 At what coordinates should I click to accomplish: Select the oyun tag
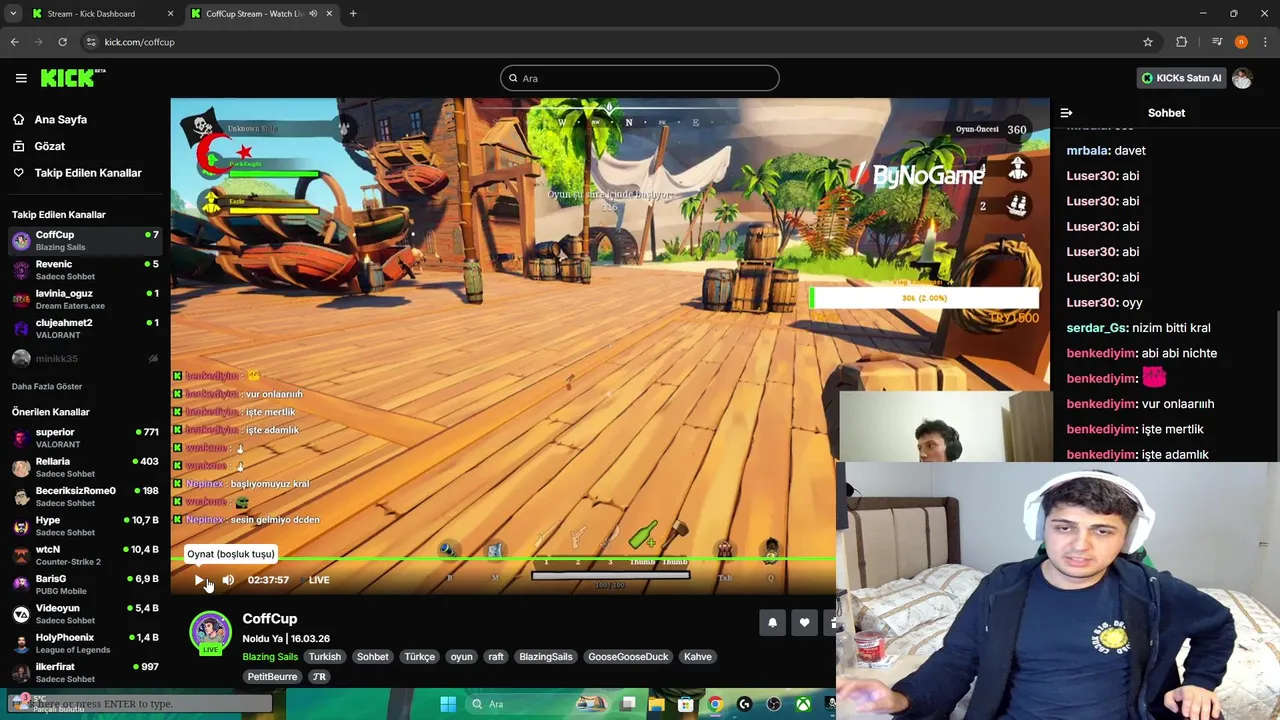461,657
